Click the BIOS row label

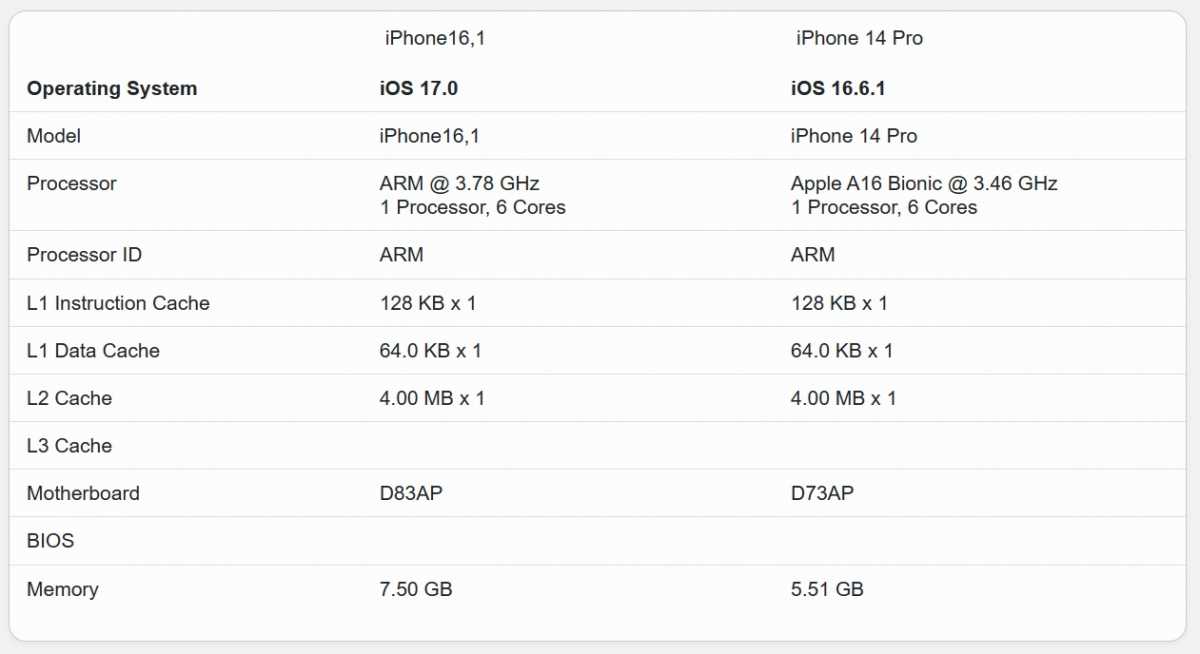coord(50,541)
